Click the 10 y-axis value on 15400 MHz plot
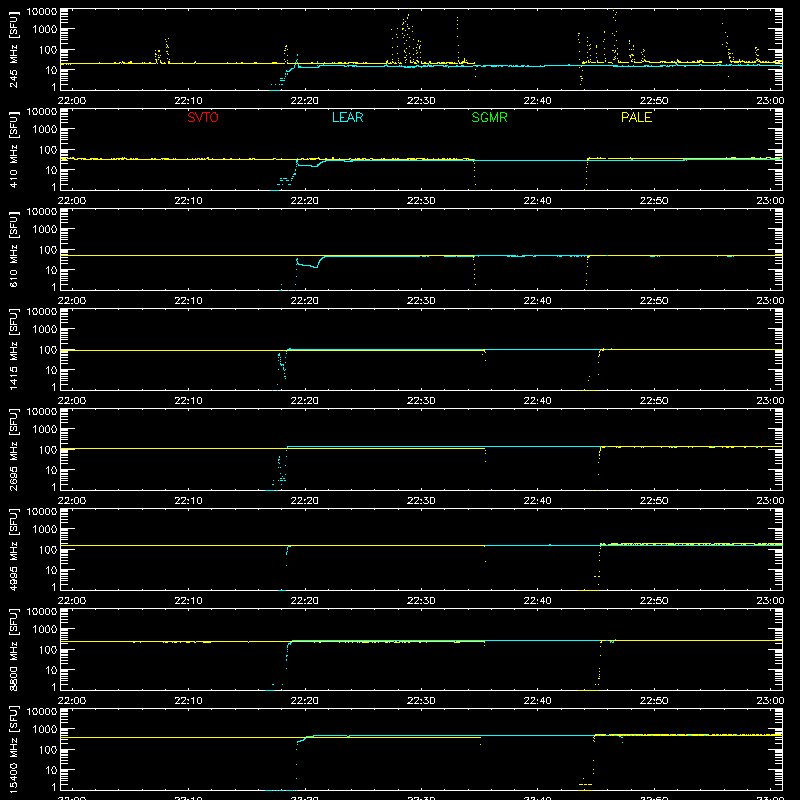 (x=51, y=770)
